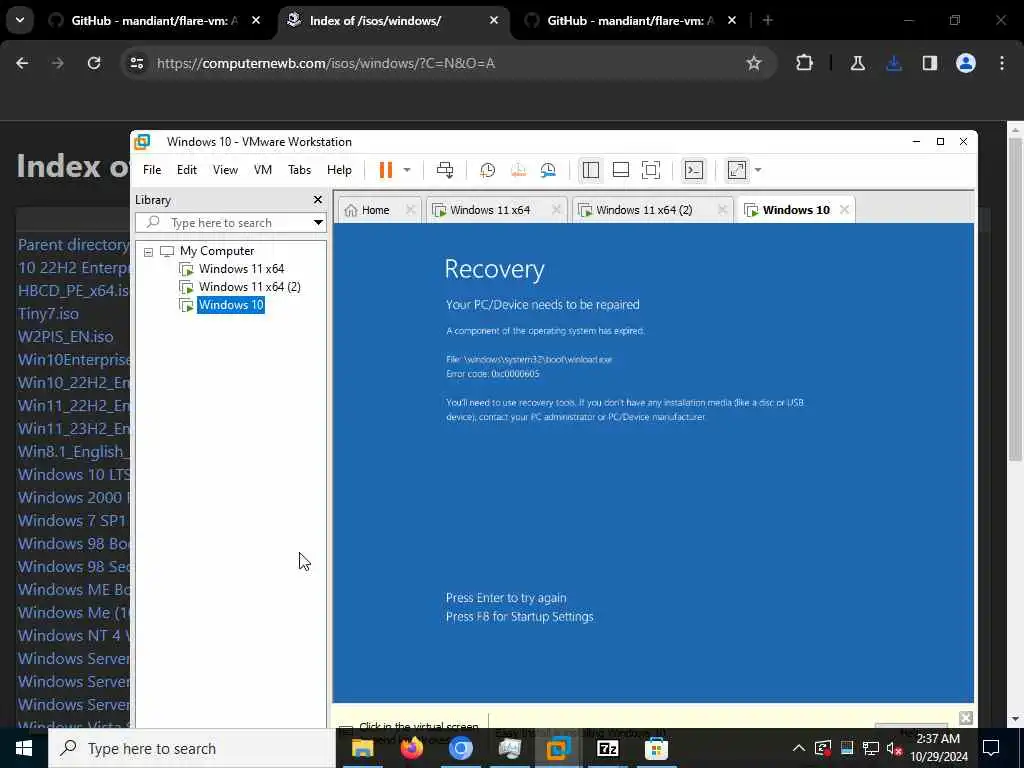The height and width of the screenshot is (768, 1024).
Task: Open the notification center icon
Action: [x=991, y=748]
